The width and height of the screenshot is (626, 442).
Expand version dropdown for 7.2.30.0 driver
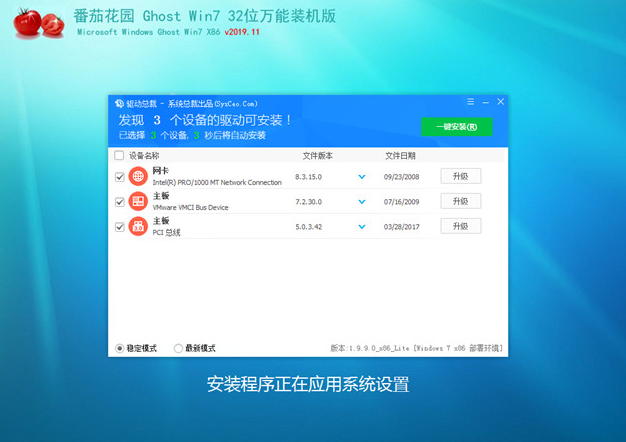(362, 202)
